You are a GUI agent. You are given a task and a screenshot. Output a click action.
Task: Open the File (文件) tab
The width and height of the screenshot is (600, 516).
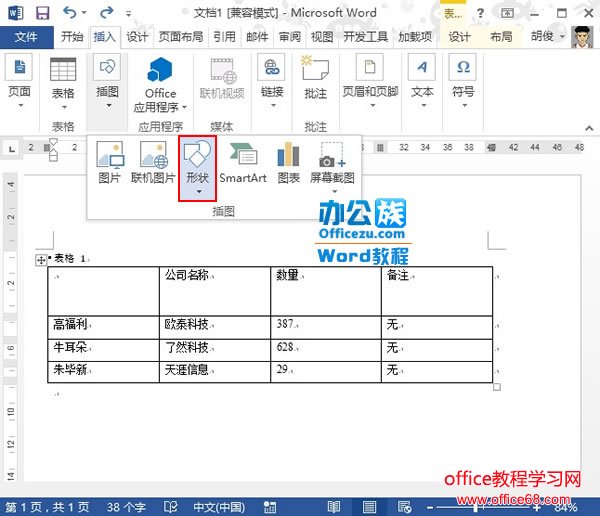26,37
